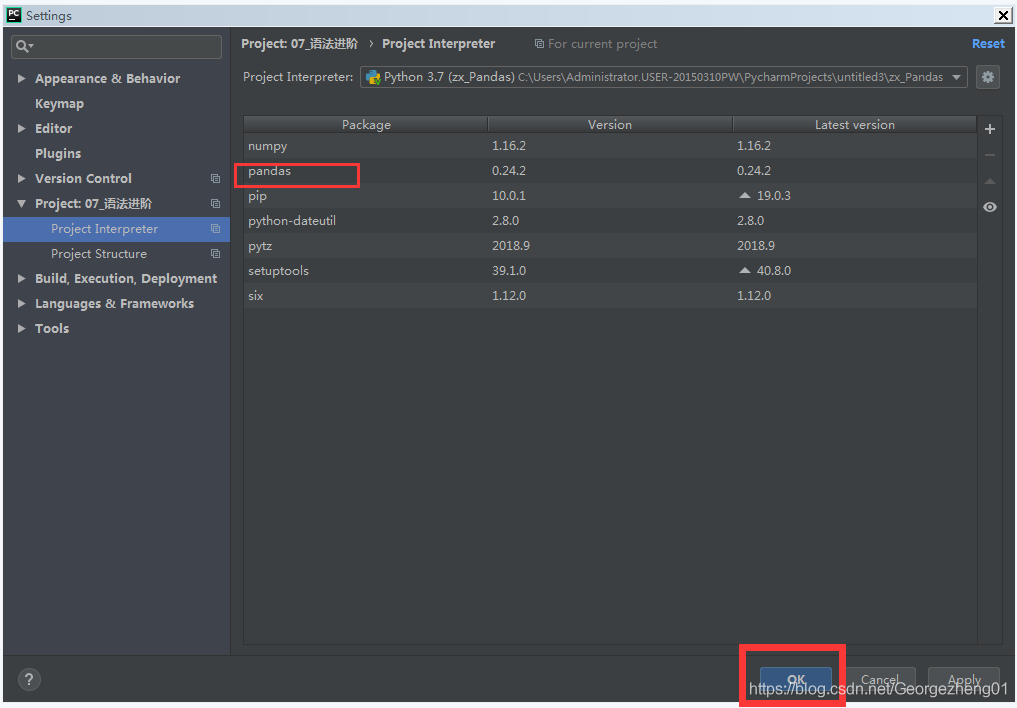This screenshot has height=708, width=1017.
Task: Expand the Version Control section
Action: (21, 178)
